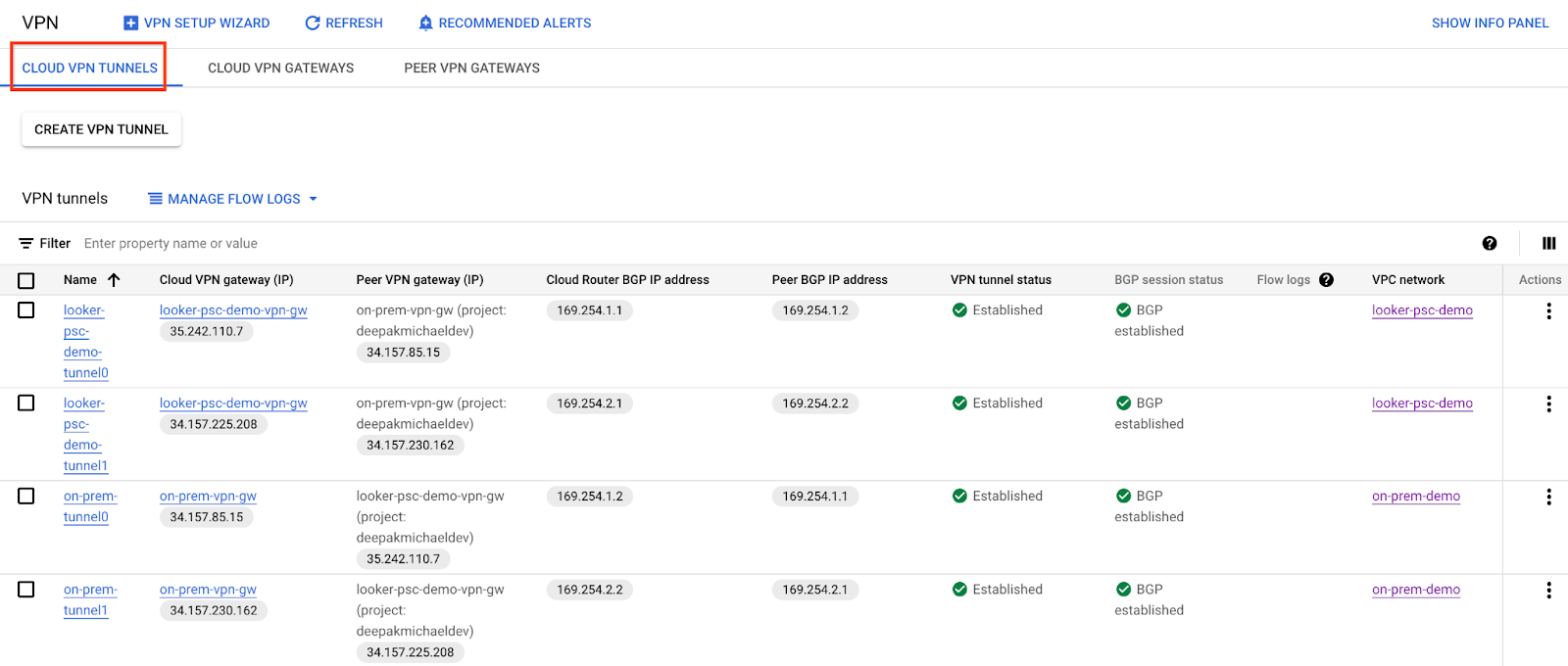Click the Recommended Alerts bell icon
Image resolution: width=1568 pixels, height=666 pixels.
pyautogui.click(x=425, y=23)
